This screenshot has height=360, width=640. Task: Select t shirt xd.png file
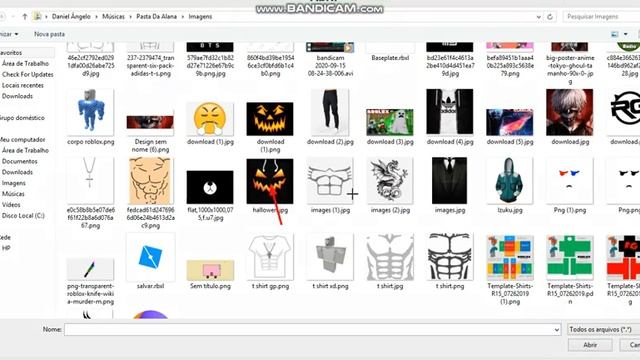point(330,262)
